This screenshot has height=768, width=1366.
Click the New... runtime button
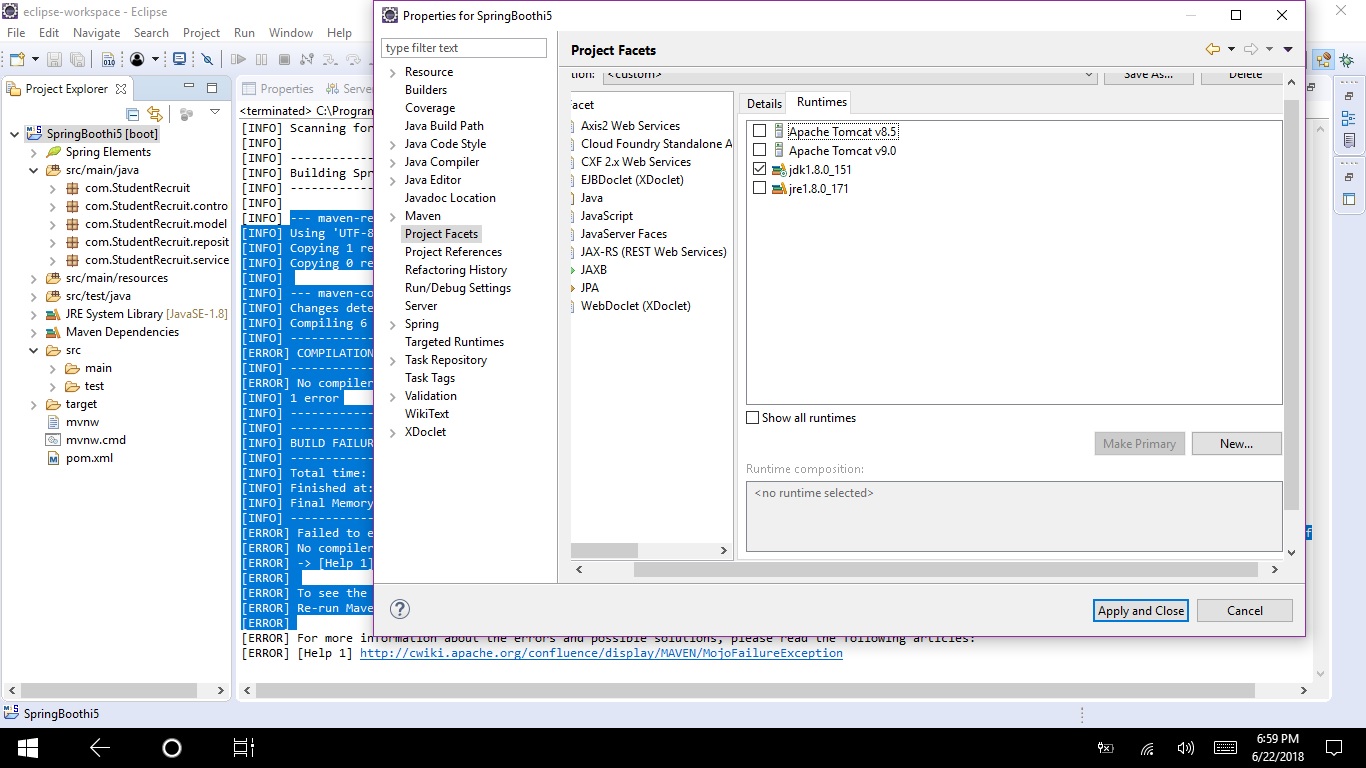click(x=1236, y=444)
